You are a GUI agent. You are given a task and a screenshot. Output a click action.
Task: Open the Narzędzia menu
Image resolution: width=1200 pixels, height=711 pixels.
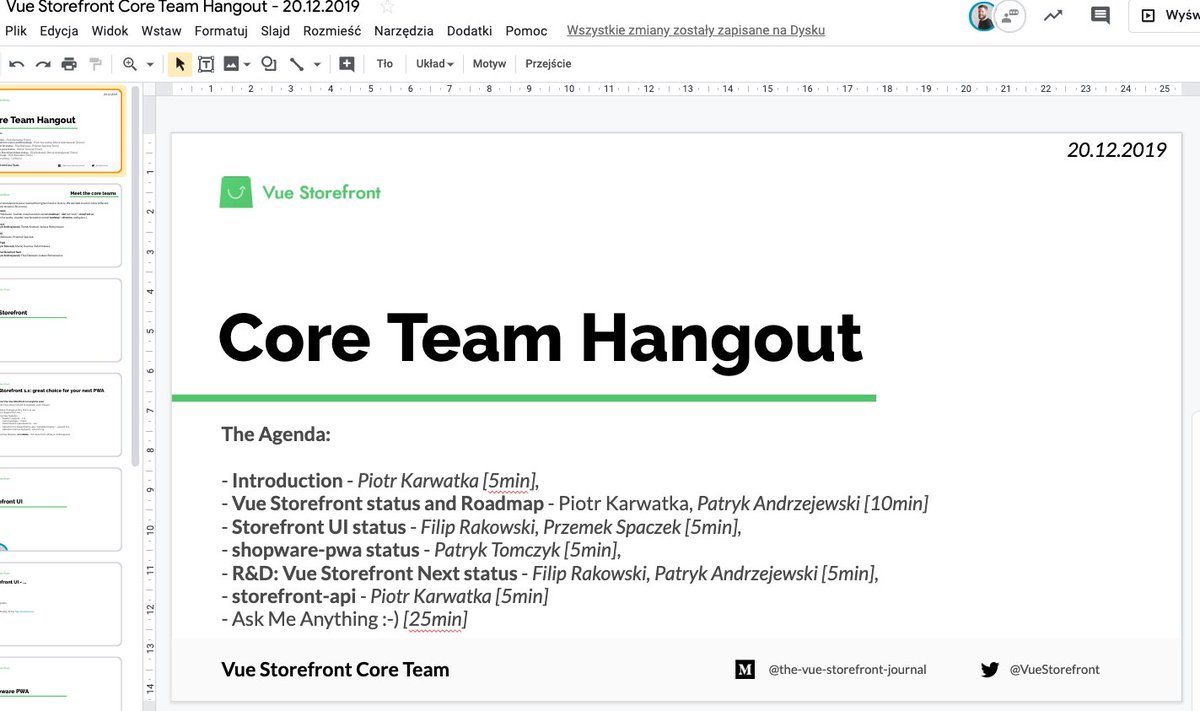(404, 31)
